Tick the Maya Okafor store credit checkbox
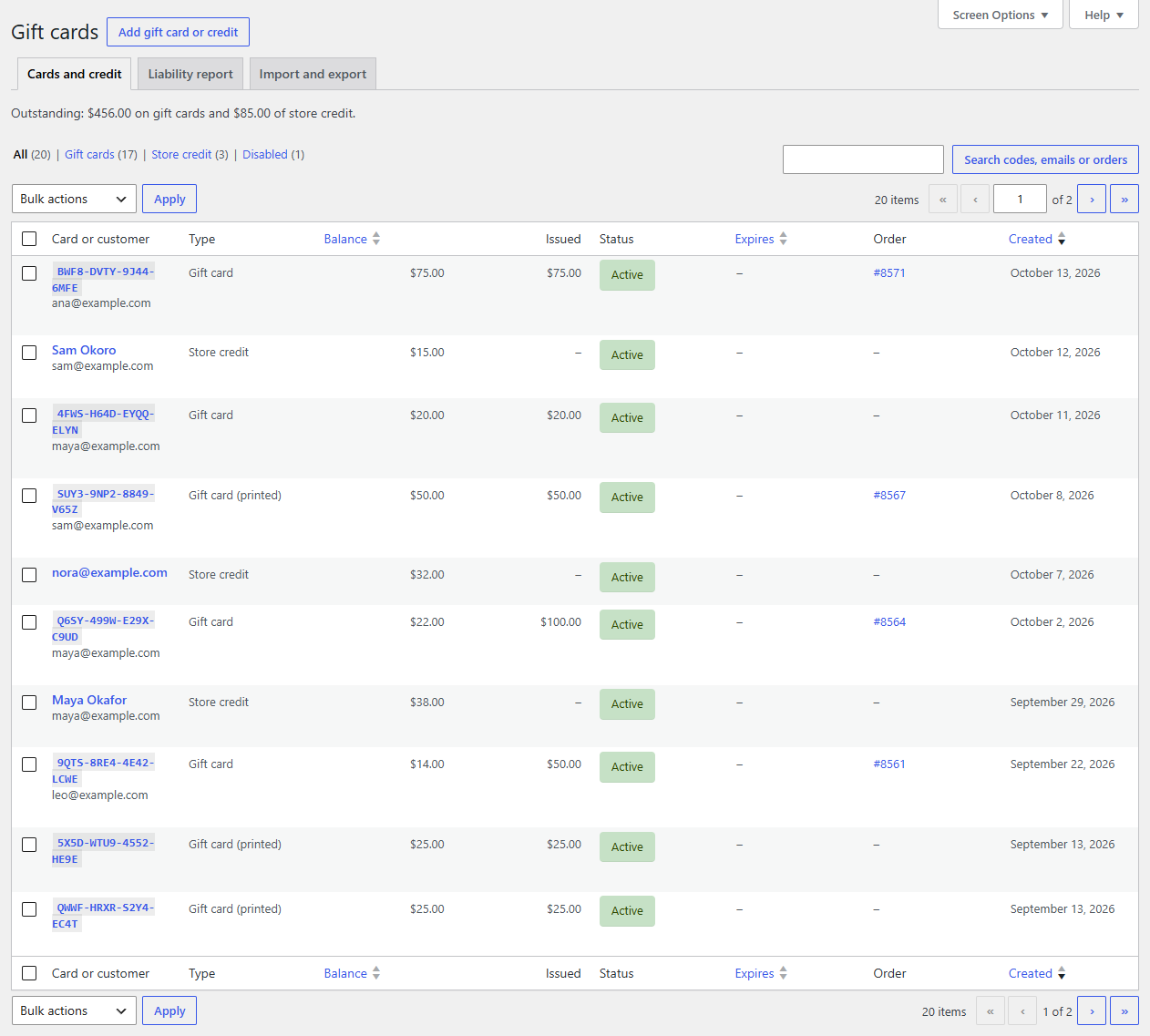 click(x=29, y=703)
